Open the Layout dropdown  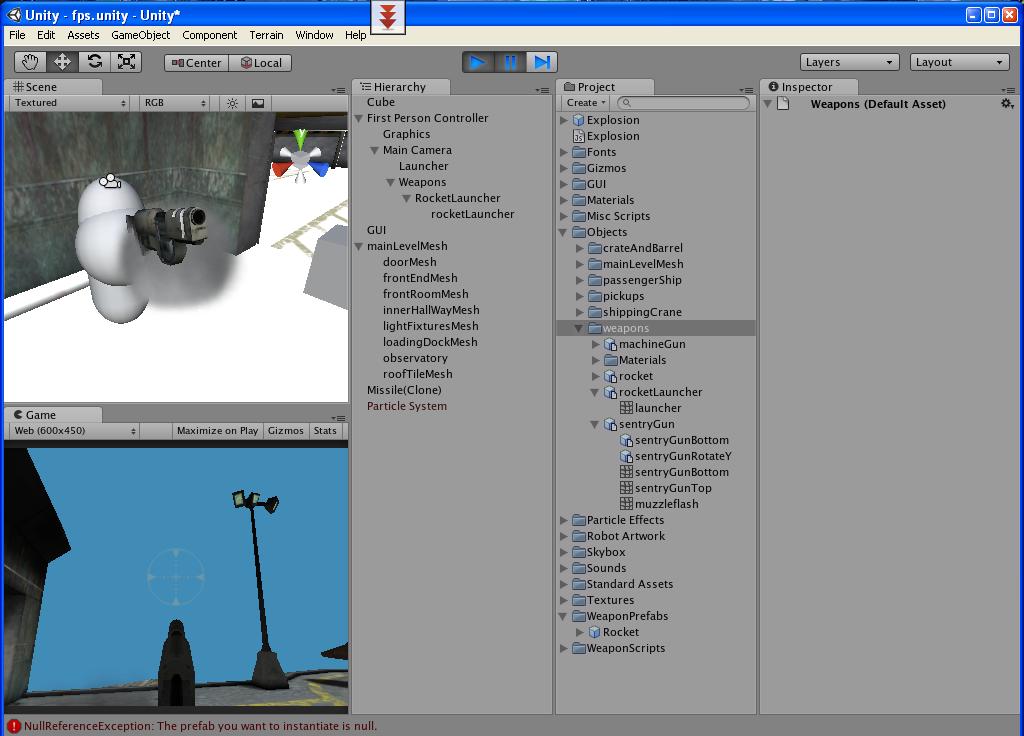[959, 62]
